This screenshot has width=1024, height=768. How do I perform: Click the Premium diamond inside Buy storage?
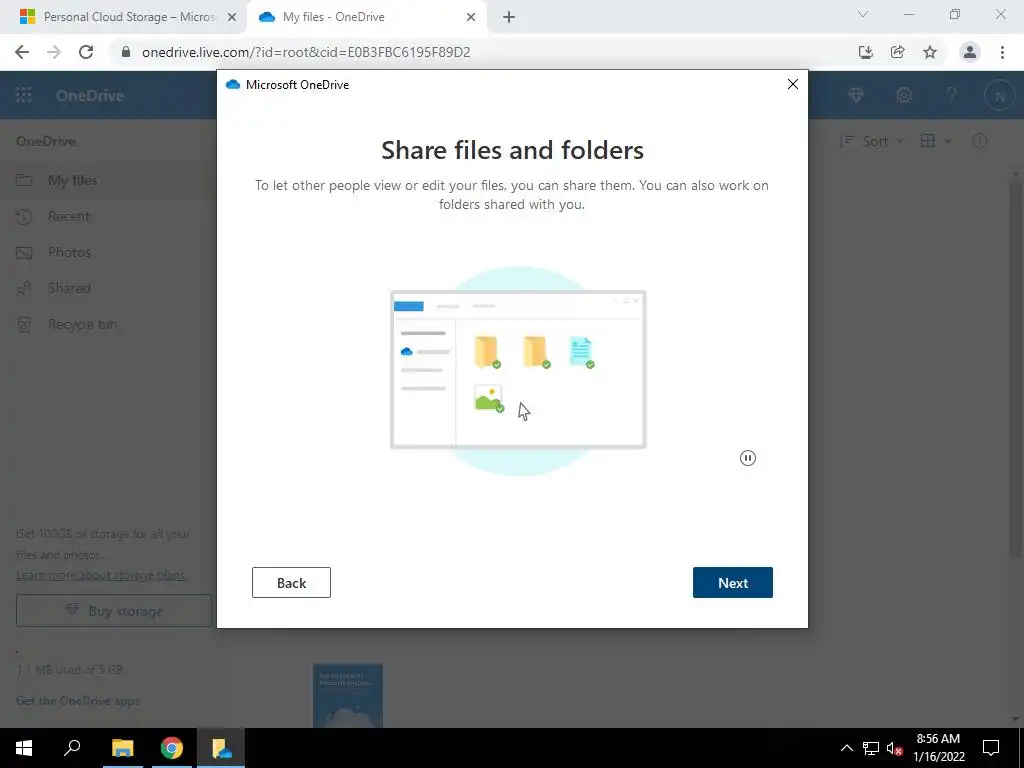click(72, 611)
